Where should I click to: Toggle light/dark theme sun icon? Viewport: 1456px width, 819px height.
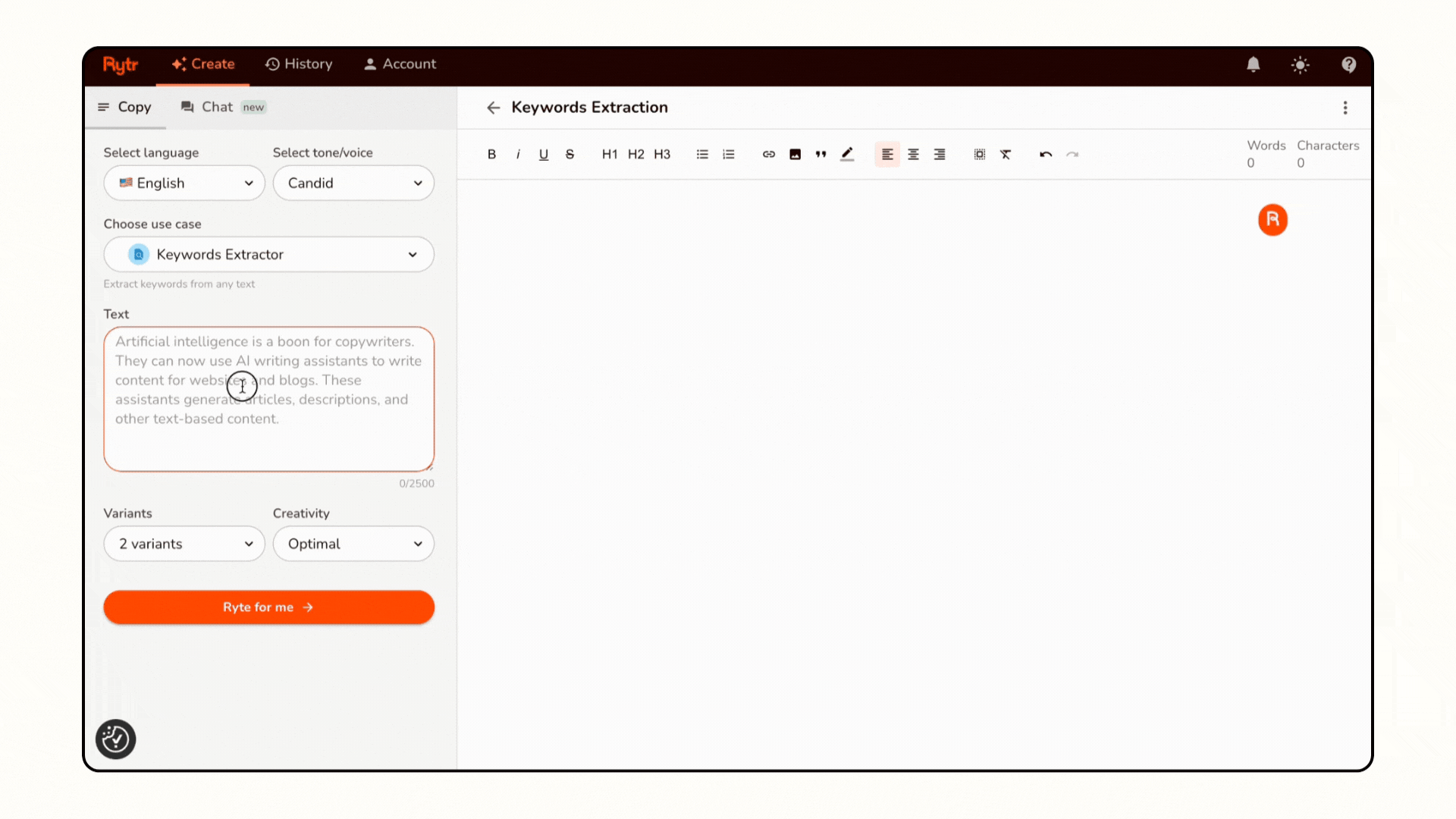(x=1300, y=64)
